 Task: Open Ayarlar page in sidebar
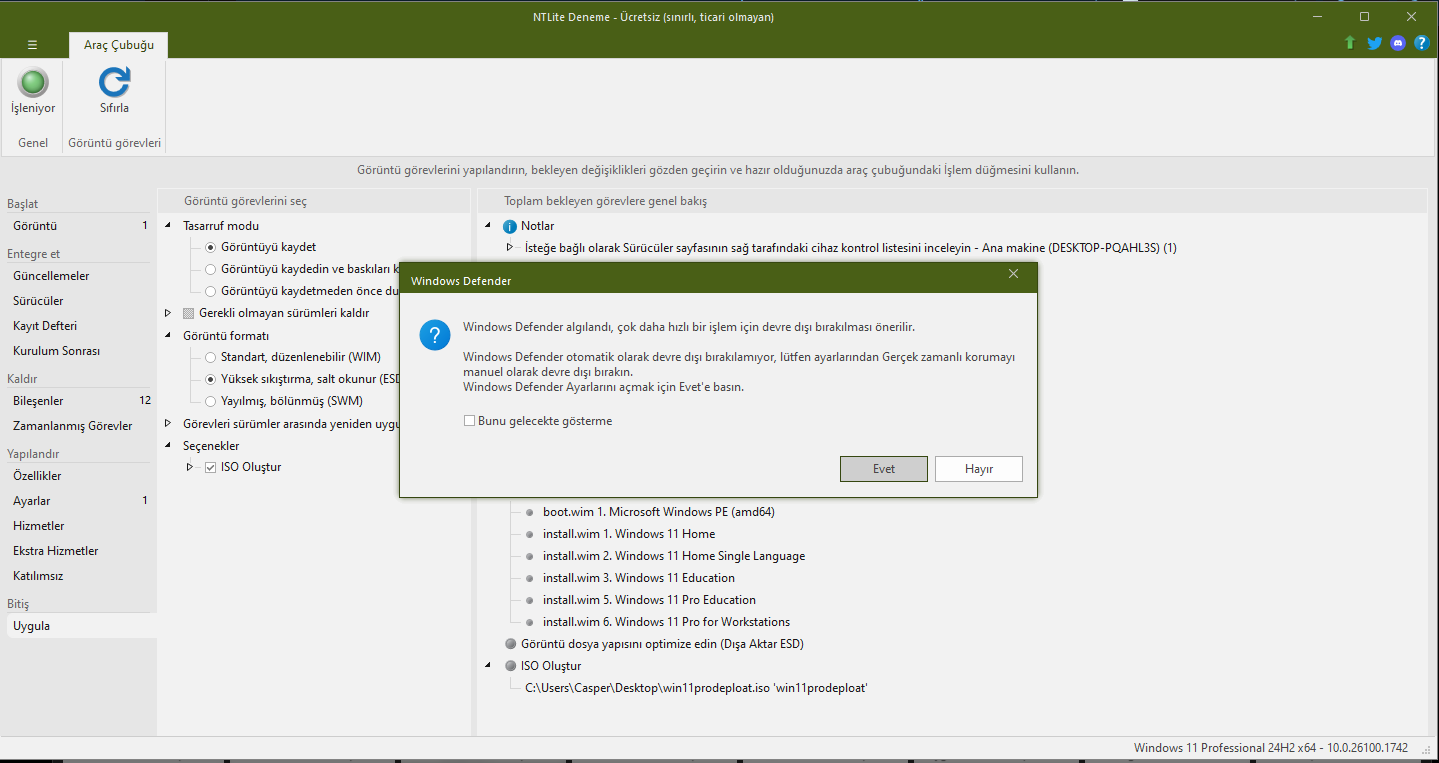[x=79, y=501]
